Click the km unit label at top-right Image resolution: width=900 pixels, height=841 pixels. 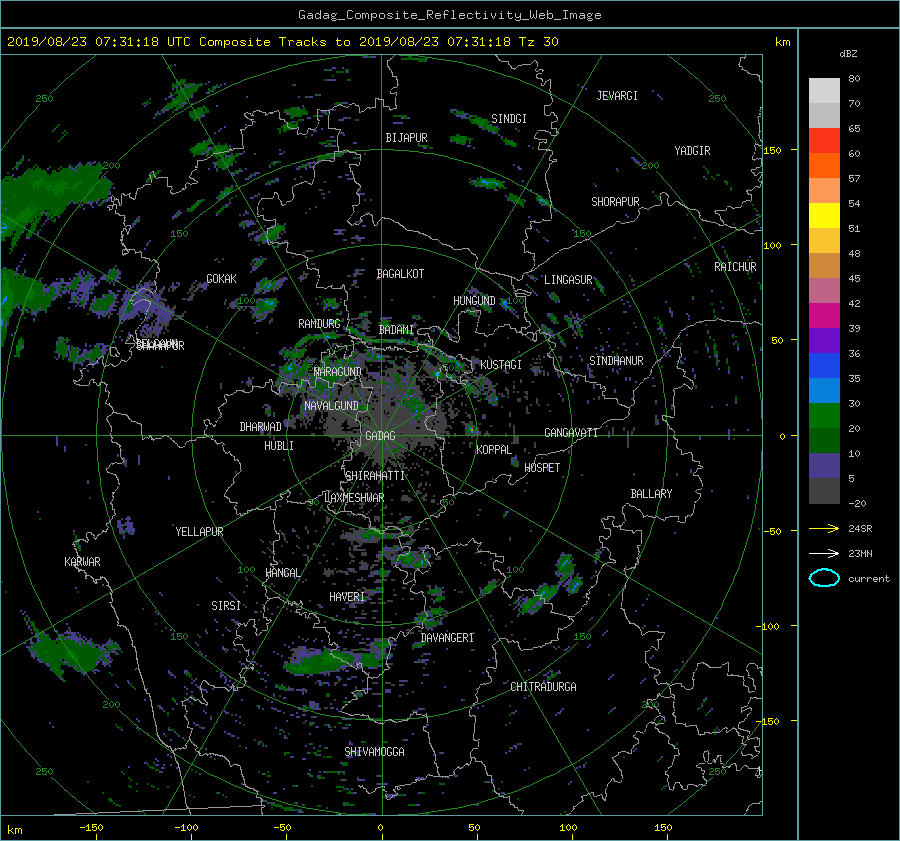(x=782, y=42)
